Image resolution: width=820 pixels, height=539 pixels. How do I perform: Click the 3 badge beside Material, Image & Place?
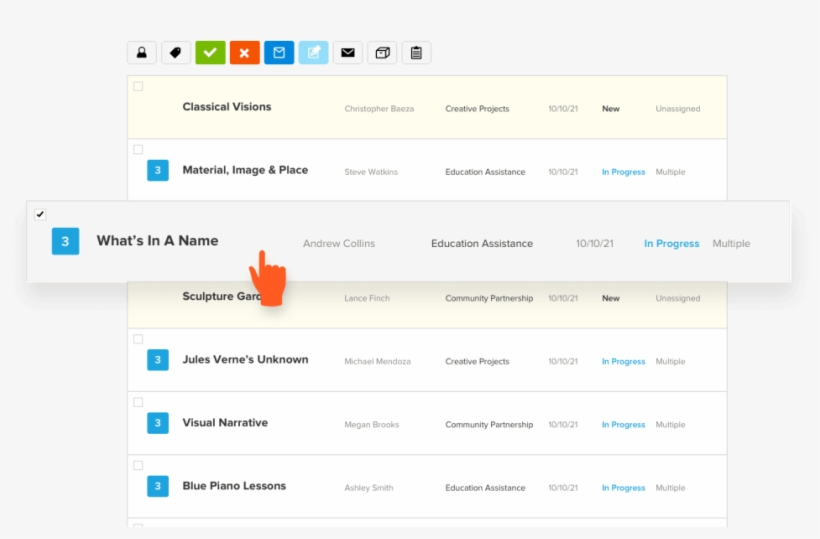(157, 170)
